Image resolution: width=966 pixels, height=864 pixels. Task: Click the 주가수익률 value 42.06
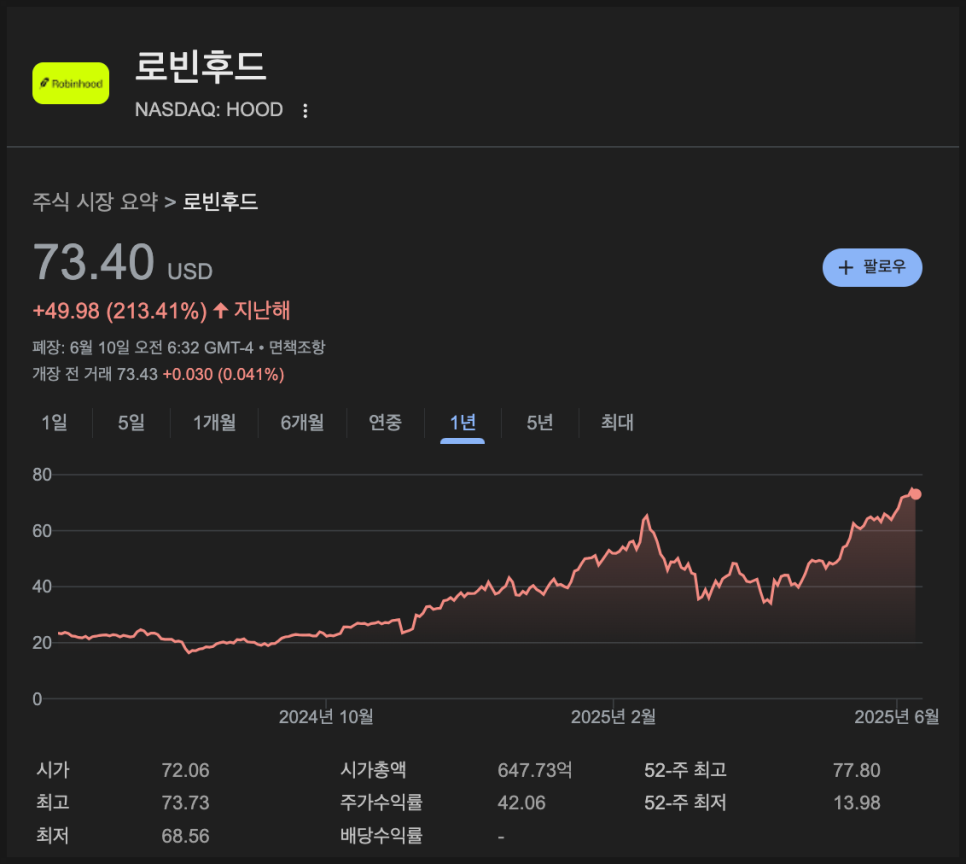pyautogui.click(x=521, y=803)
